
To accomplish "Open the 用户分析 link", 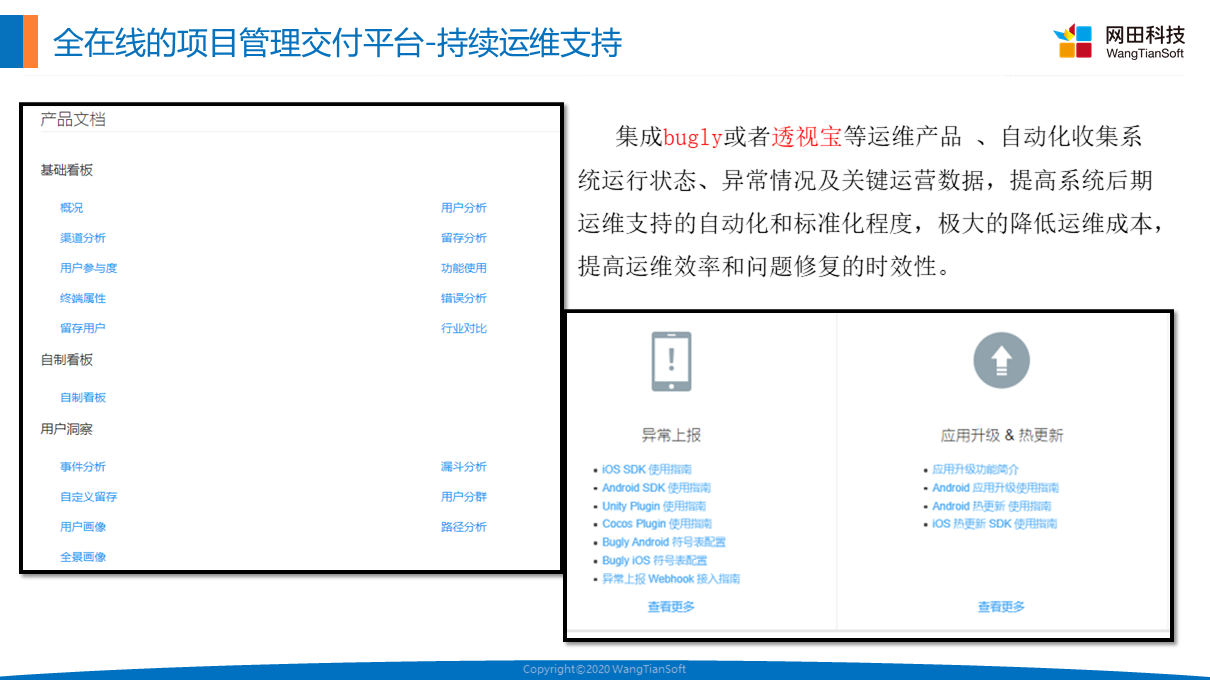I will (x=464, y=208).
